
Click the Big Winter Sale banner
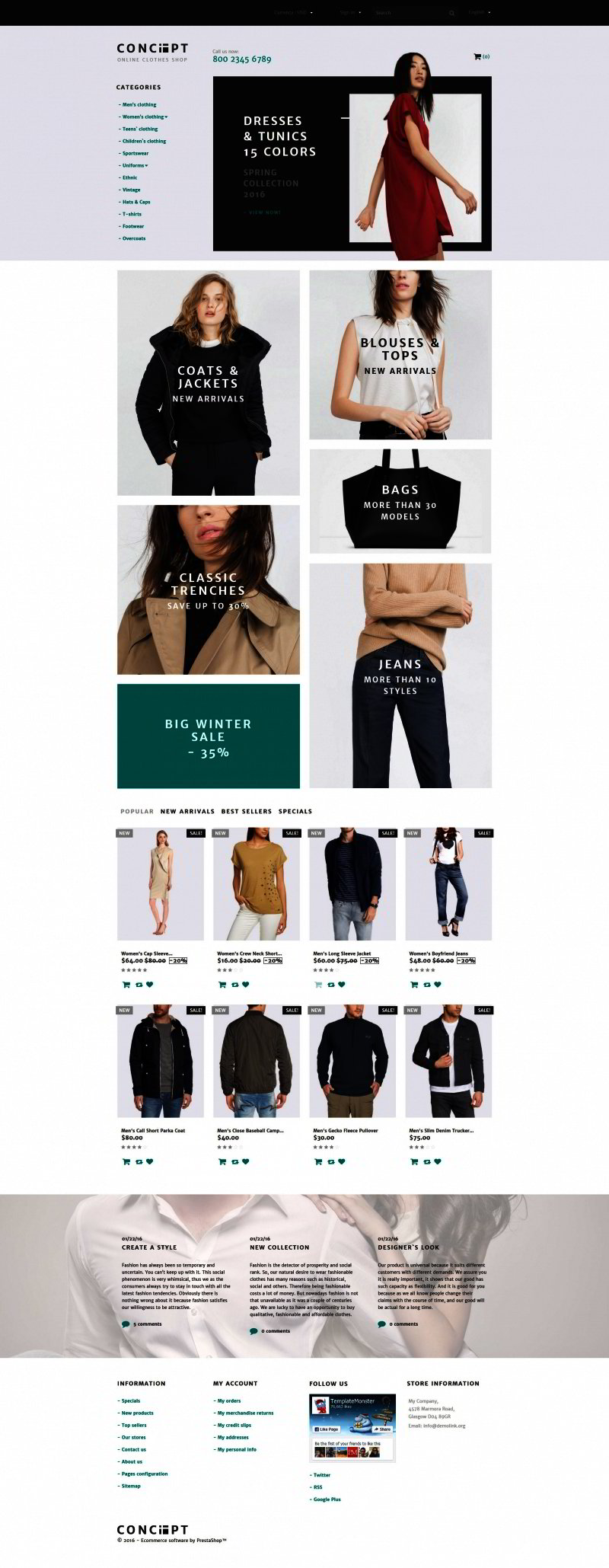[x=209, y=736]
